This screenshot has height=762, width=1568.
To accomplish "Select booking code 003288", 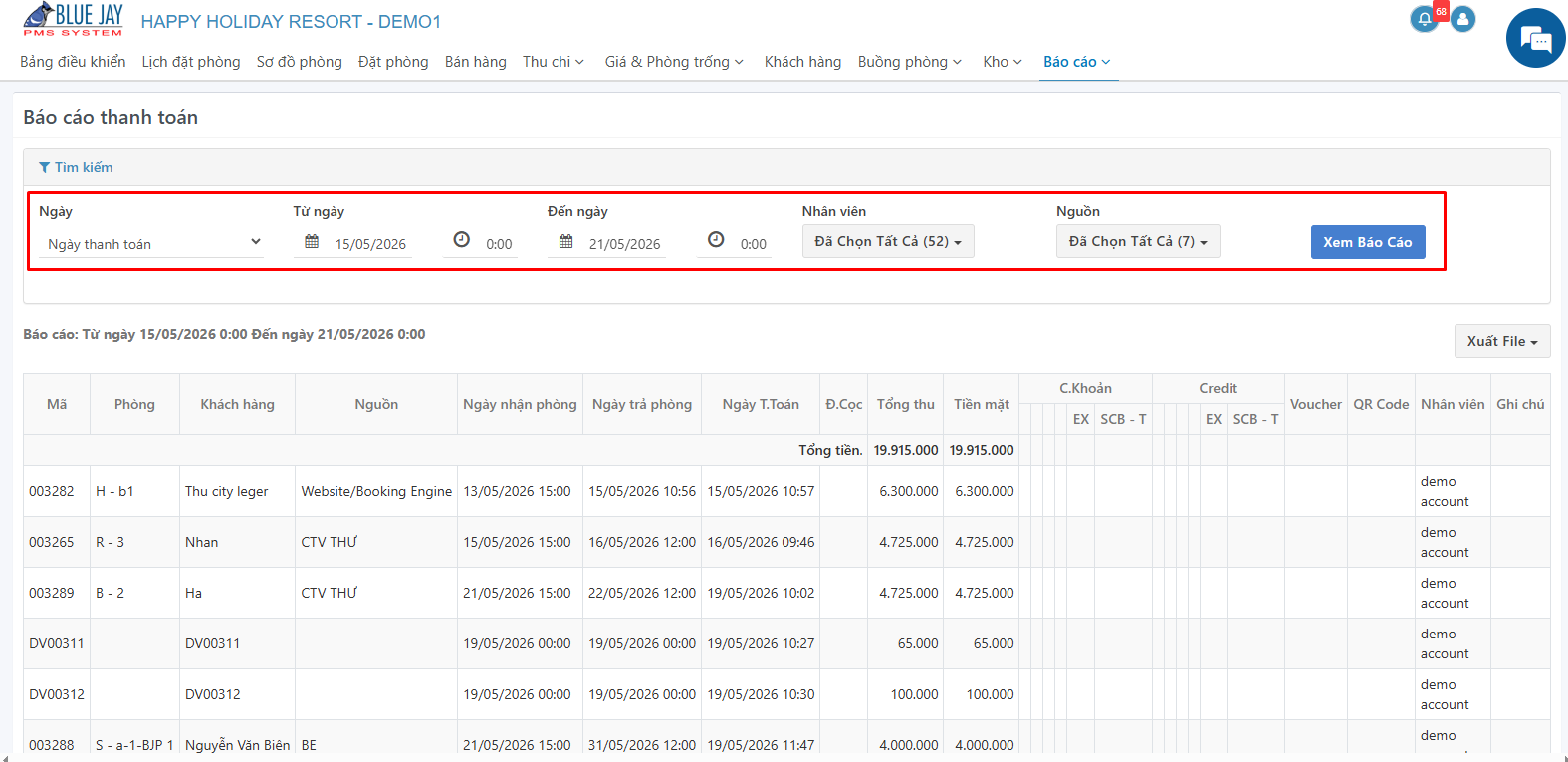I will click(x=52, y=745).
